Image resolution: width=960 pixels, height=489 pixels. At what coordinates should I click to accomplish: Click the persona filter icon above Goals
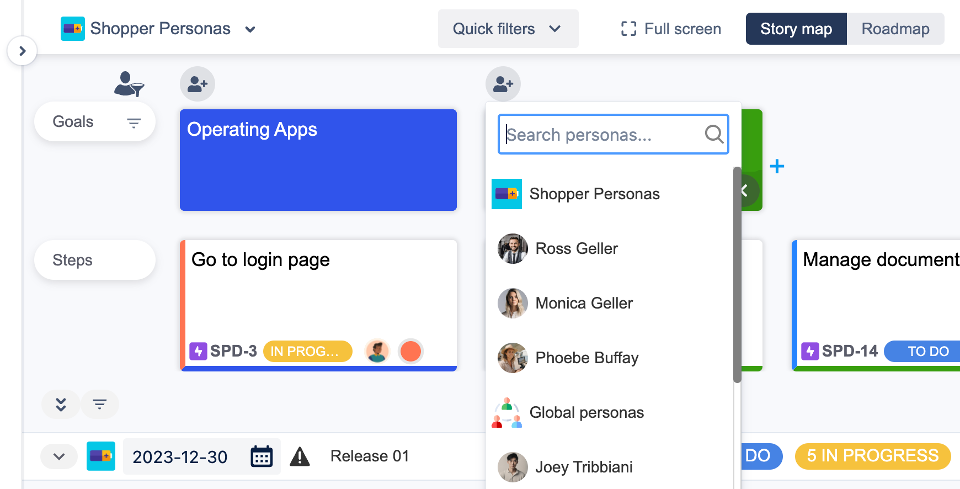click(x=129, y=84)
